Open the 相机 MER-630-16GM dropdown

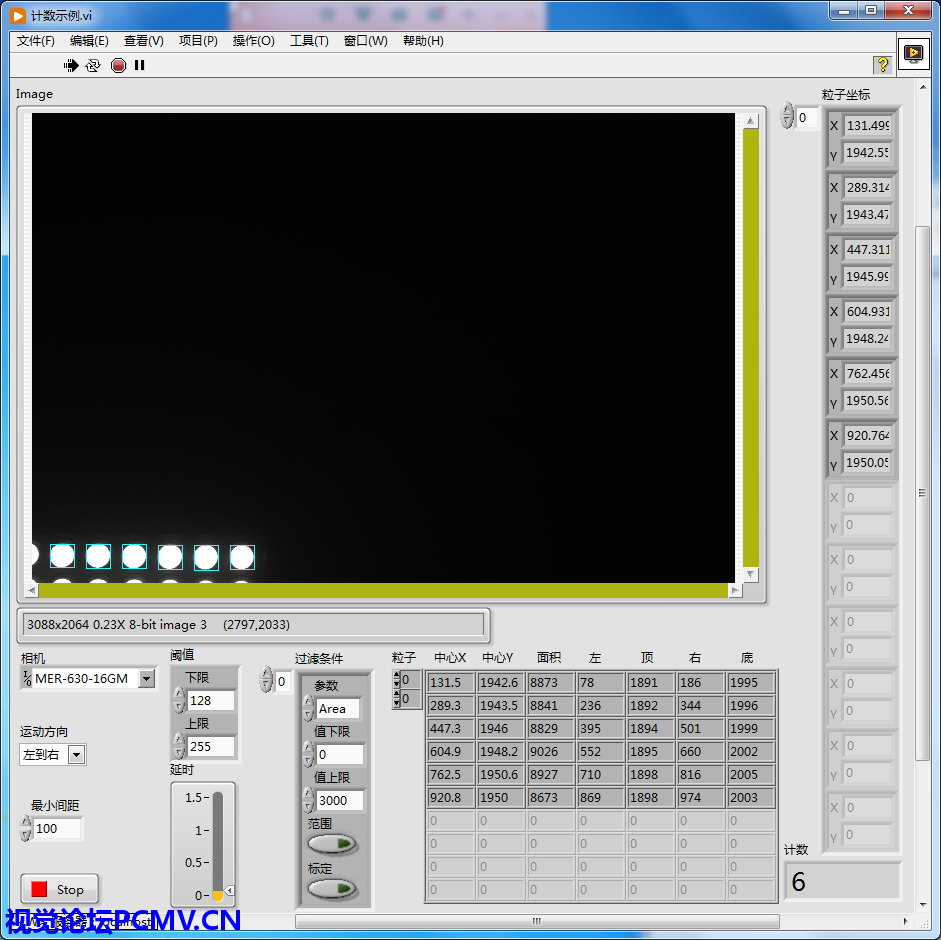(146, 679)
